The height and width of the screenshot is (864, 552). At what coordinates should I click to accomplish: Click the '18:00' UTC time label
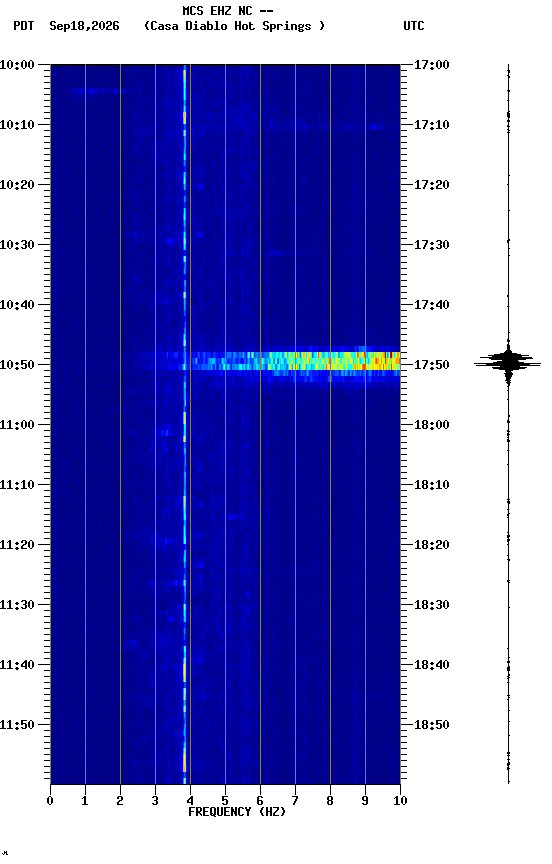tap(432, 425)
